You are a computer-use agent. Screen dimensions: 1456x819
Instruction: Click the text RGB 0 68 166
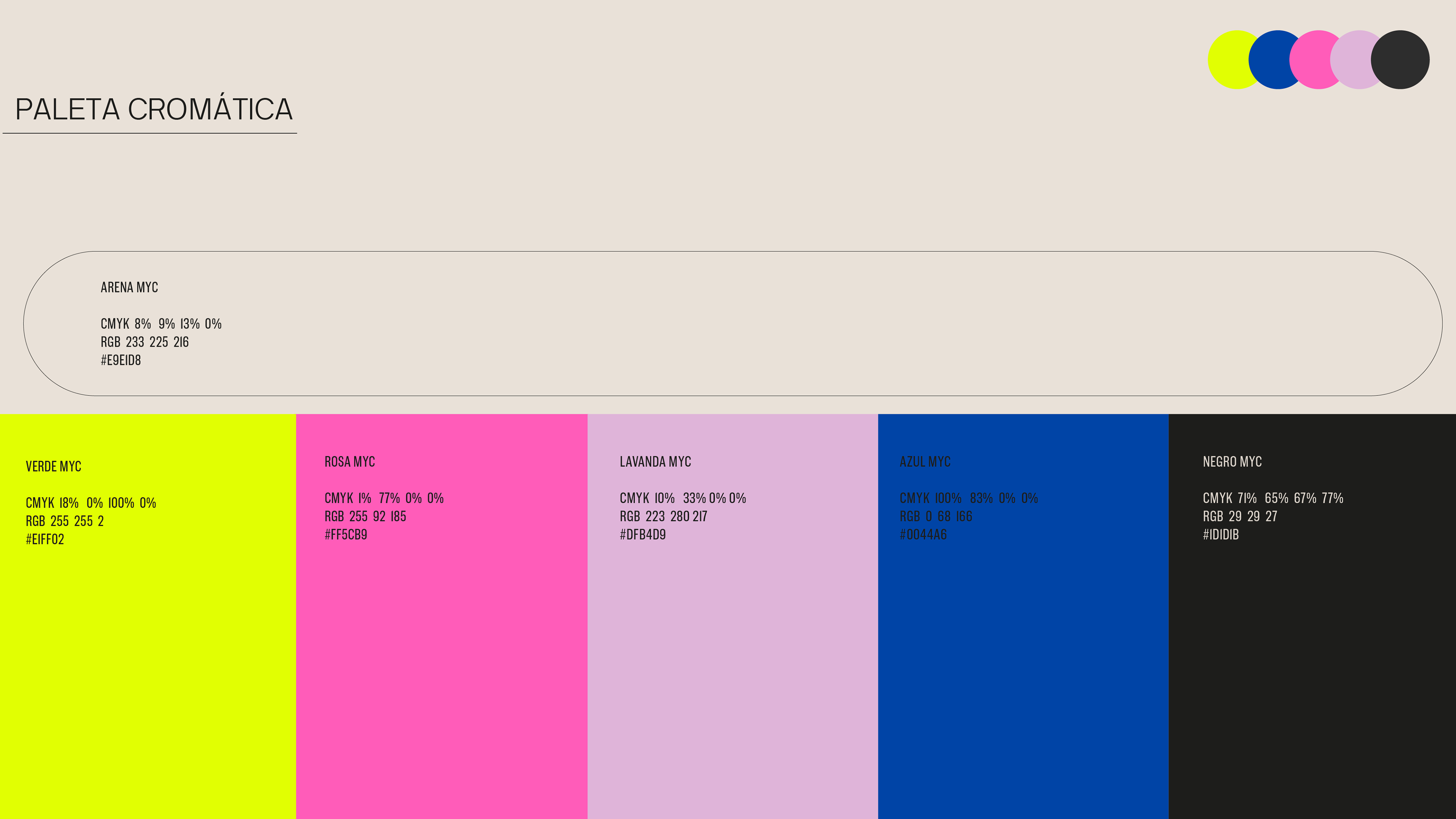937,516
